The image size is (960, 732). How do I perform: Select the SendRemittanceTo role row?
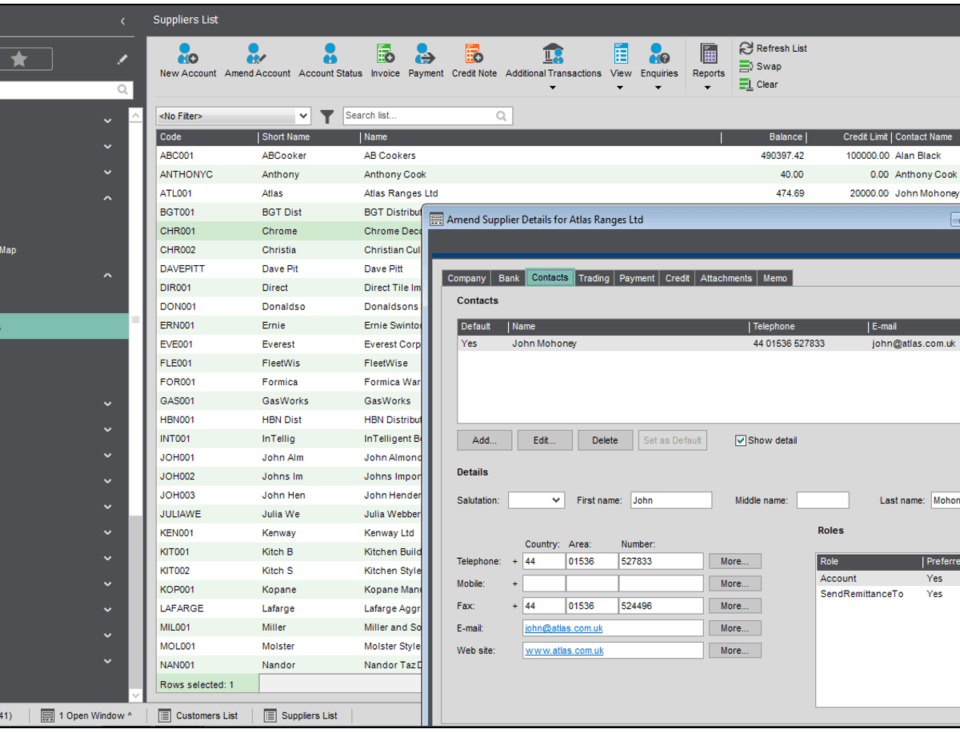click(x=888, y=594)
